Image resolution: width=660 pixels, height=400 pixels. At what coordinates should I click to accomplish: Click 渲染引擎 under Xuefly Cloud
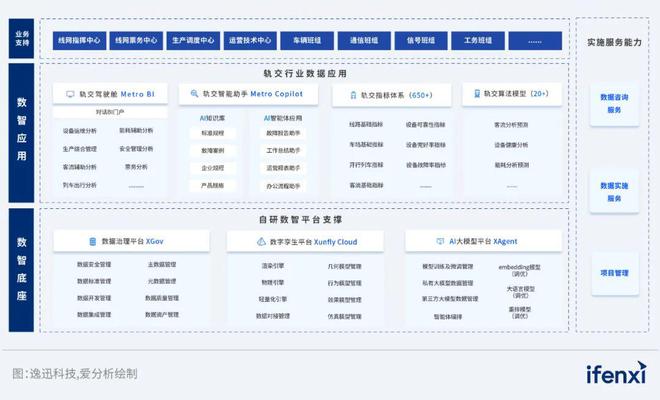[x=273, y=266]
